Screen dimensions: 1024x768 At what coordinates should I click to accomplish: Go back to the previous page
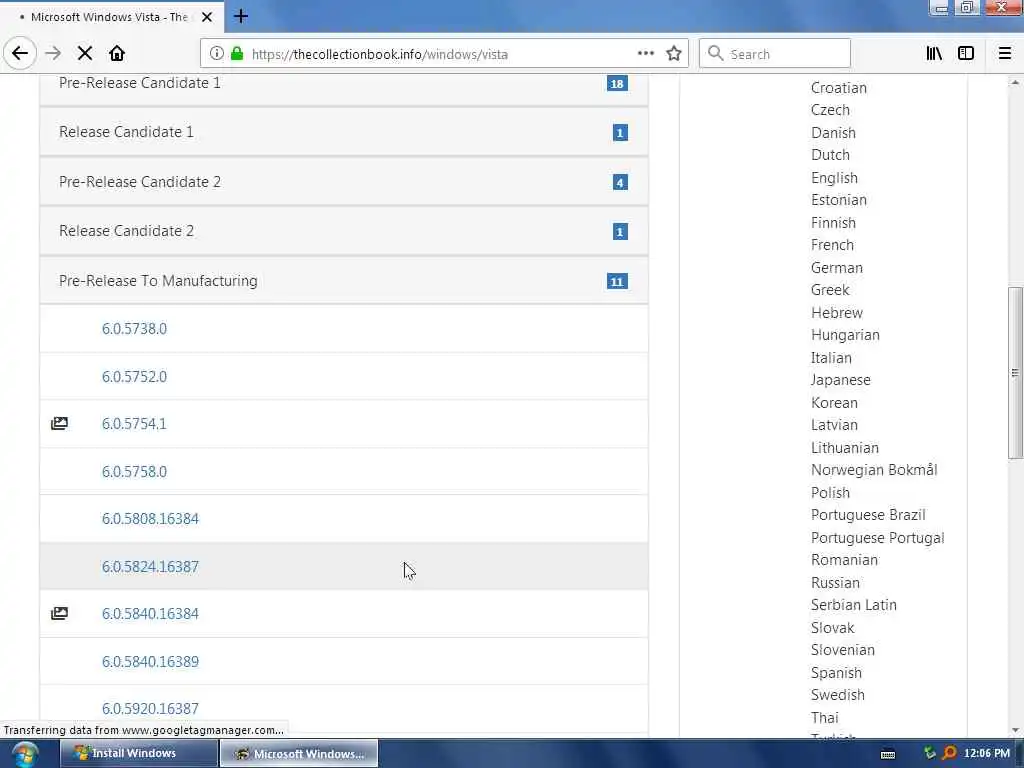point(20,53)
